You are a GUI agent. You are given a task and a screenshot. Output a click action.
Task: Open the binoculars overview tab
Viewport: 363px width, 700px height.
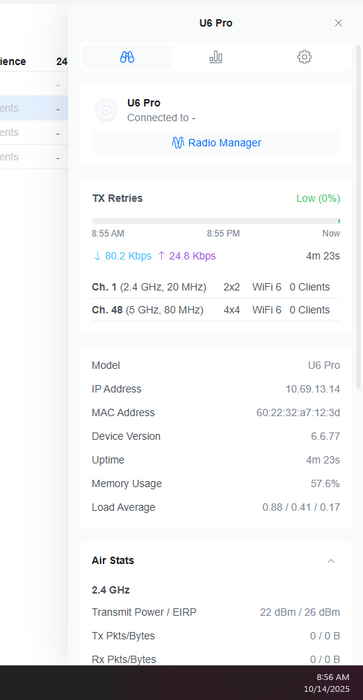pos(127,57)
